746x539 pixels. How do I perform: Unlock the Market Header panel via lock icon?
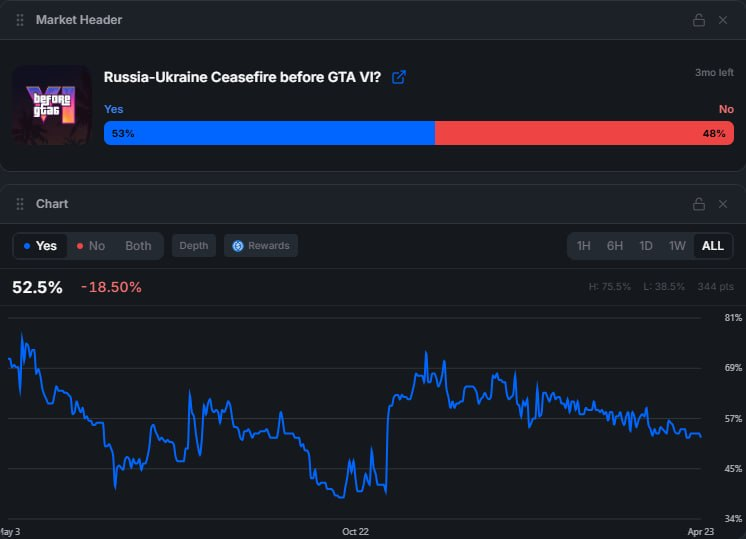(x=698, y=20)
